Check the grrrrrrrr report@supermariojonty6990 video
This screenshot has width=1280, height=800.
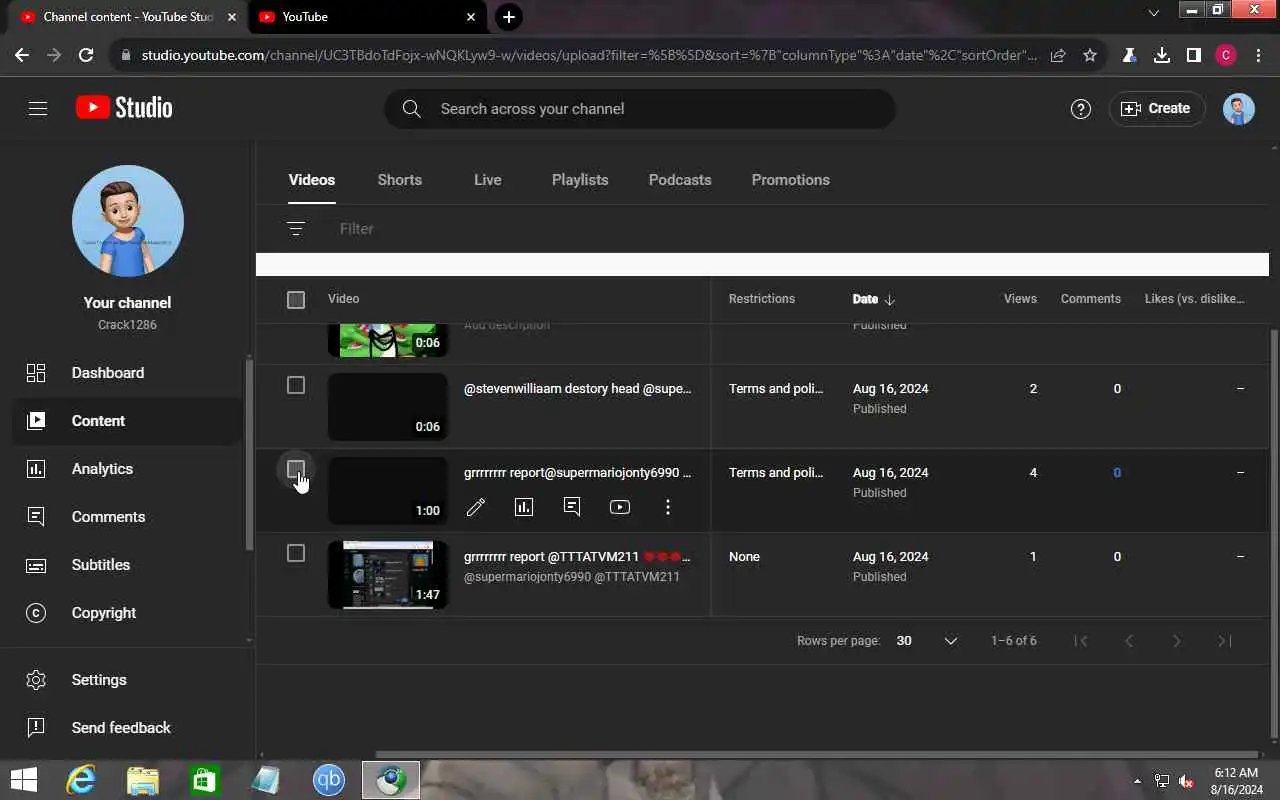[x=296, y=469]
